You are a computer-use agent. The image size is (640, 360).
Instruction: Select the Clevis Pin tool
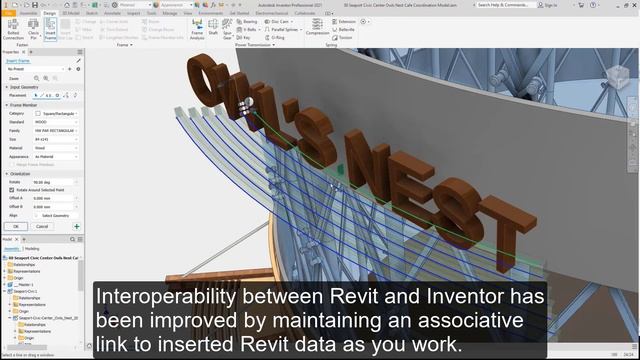tap(33, 29)
